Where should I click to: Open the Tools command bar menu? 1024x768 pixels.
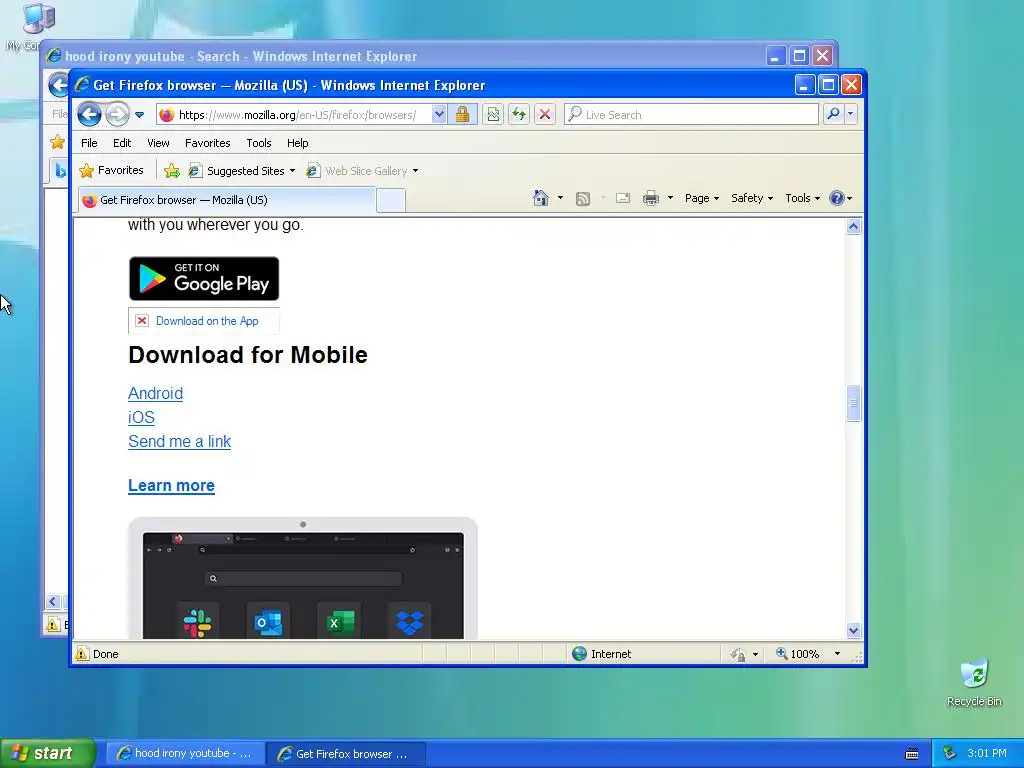[x=802, y=198]
